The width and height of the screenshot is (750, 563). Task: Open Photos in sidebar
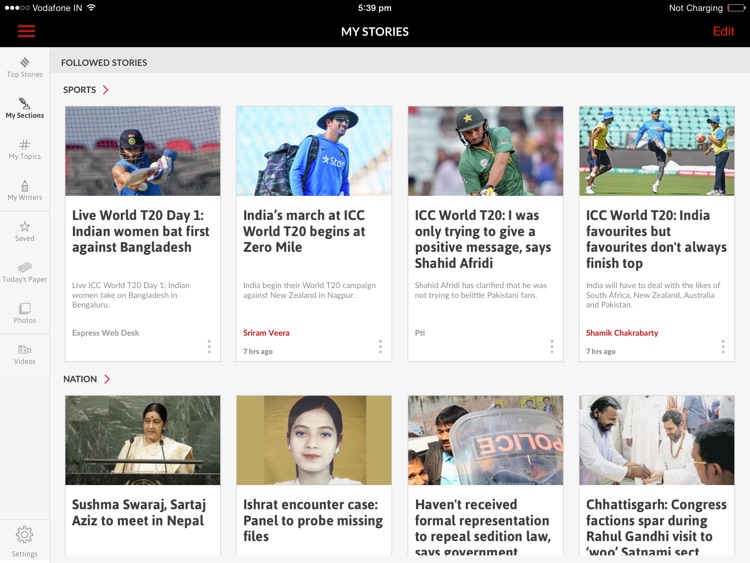[x=24, y=313]
